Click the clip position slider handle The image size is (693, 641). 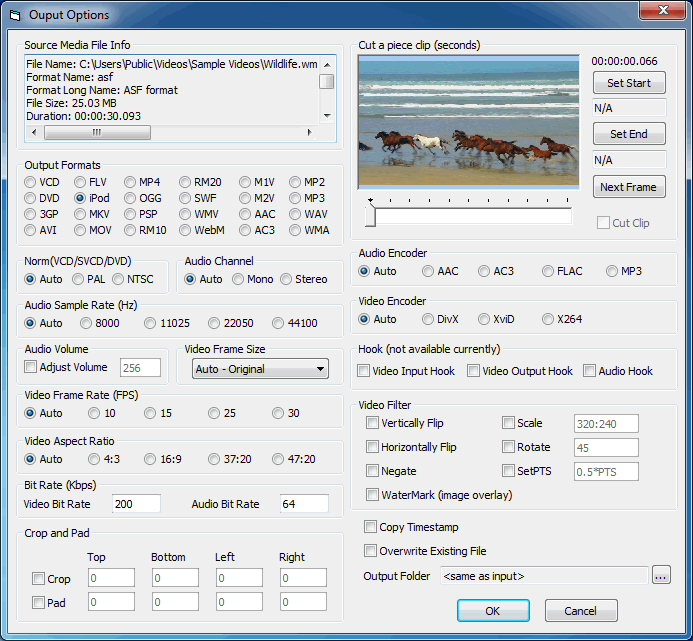[371, 214]
